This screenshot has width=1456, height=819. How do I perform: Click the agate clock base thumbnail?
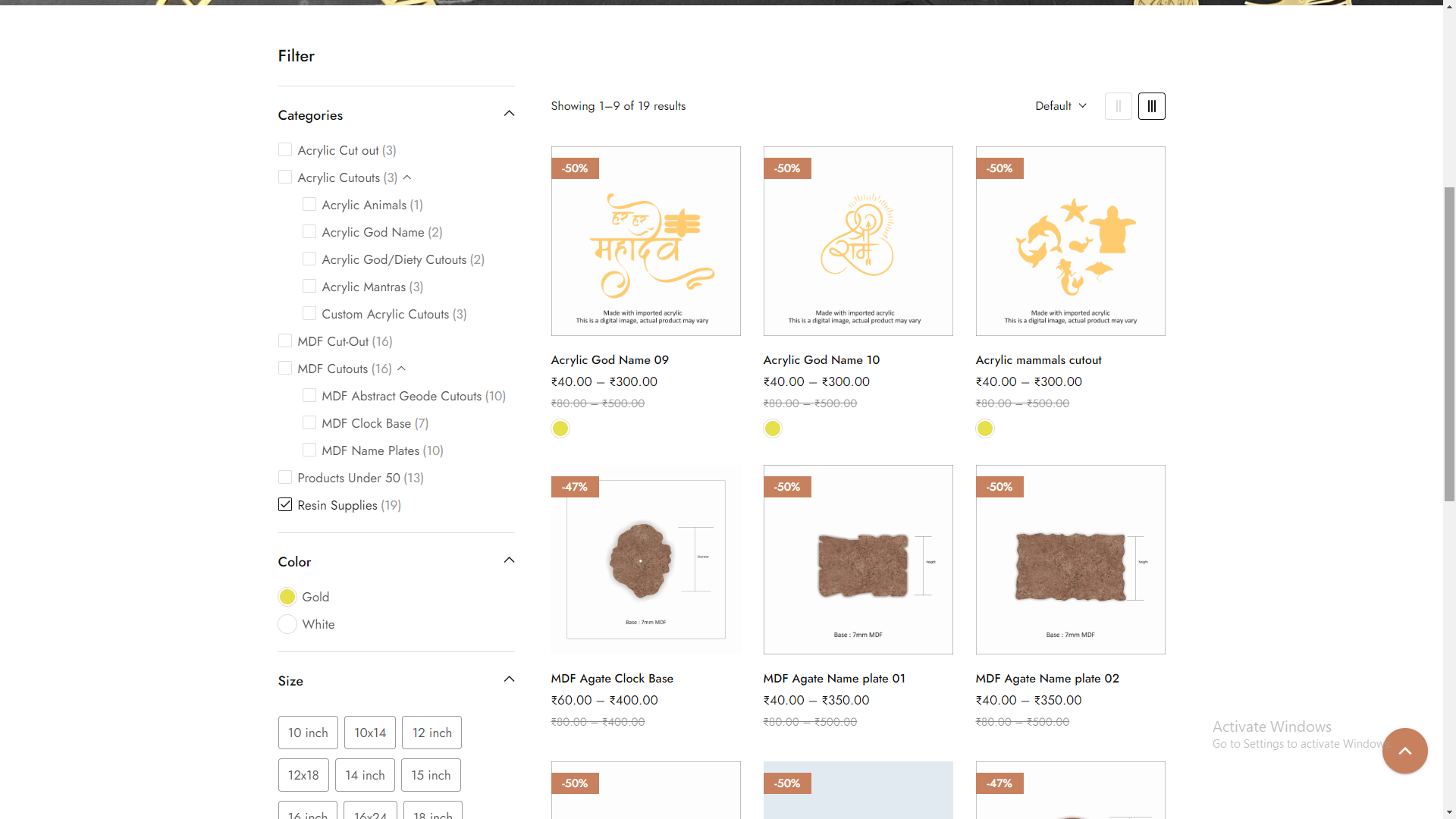(646, 560)
